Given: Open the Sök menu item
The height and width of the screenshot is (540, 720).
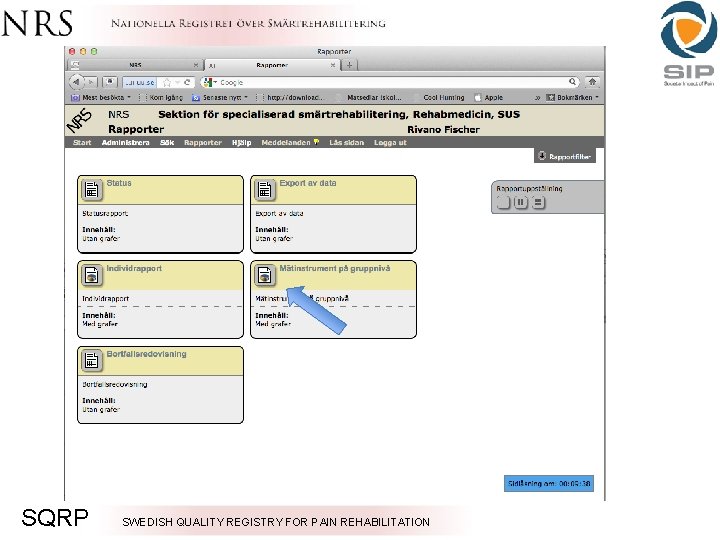Looking at the screenshot, I should [167, 142].
